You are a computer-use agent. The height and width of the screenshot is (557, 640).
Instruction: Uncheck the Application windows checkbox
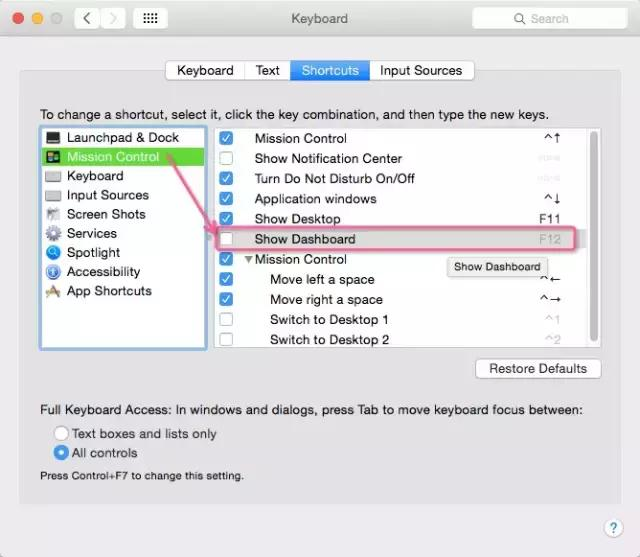pos(226,198)
